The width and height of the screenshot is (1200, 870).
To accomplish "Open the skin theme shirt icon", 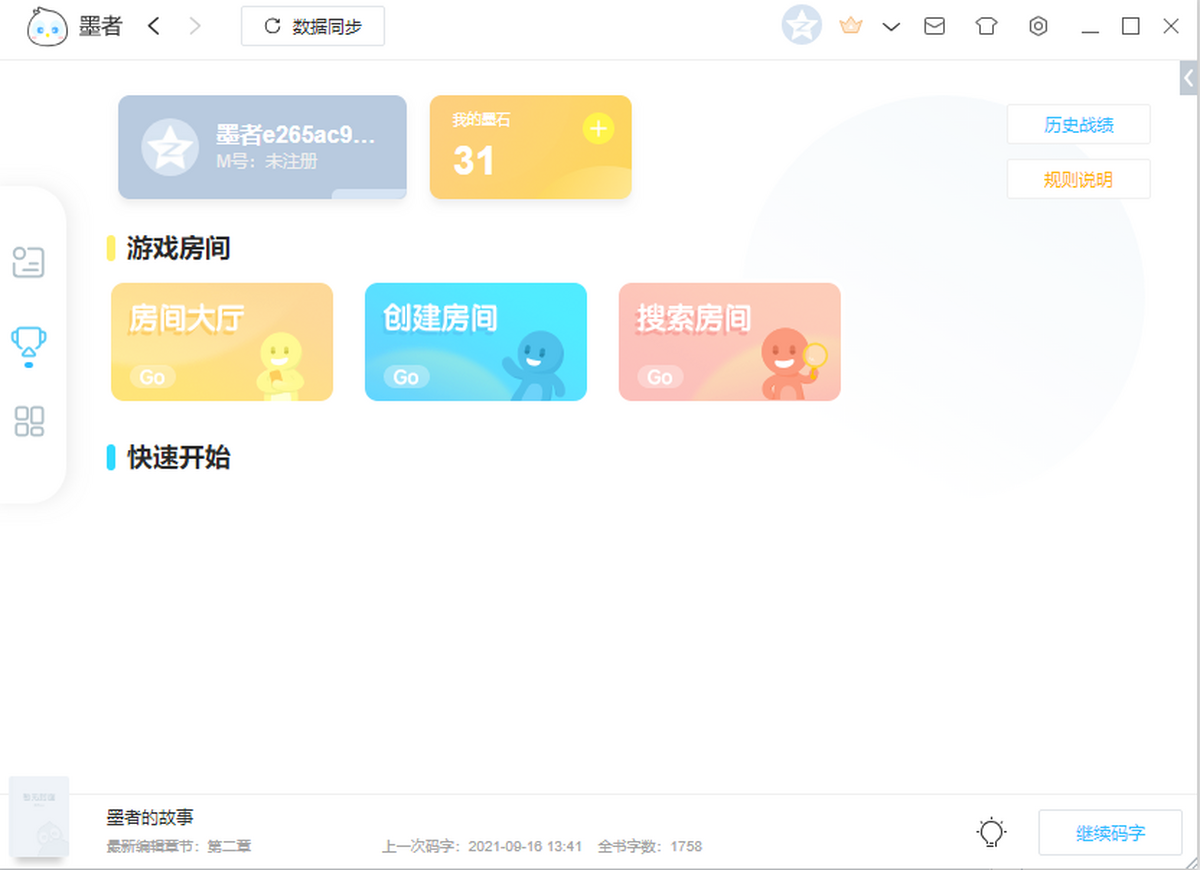I will click(986, 27).
